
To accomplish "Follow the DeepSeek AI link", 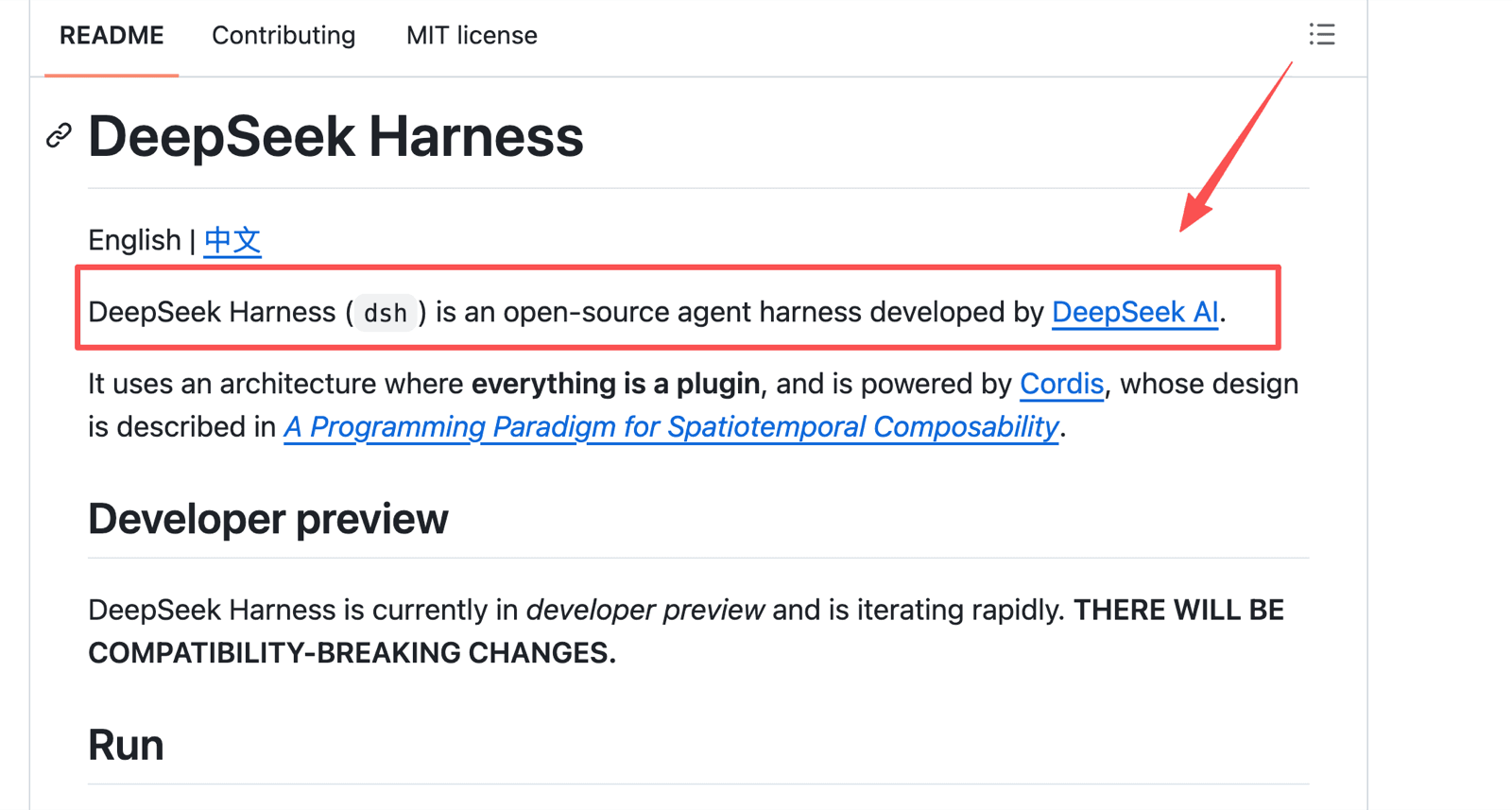I will (x=1135, y=312).
